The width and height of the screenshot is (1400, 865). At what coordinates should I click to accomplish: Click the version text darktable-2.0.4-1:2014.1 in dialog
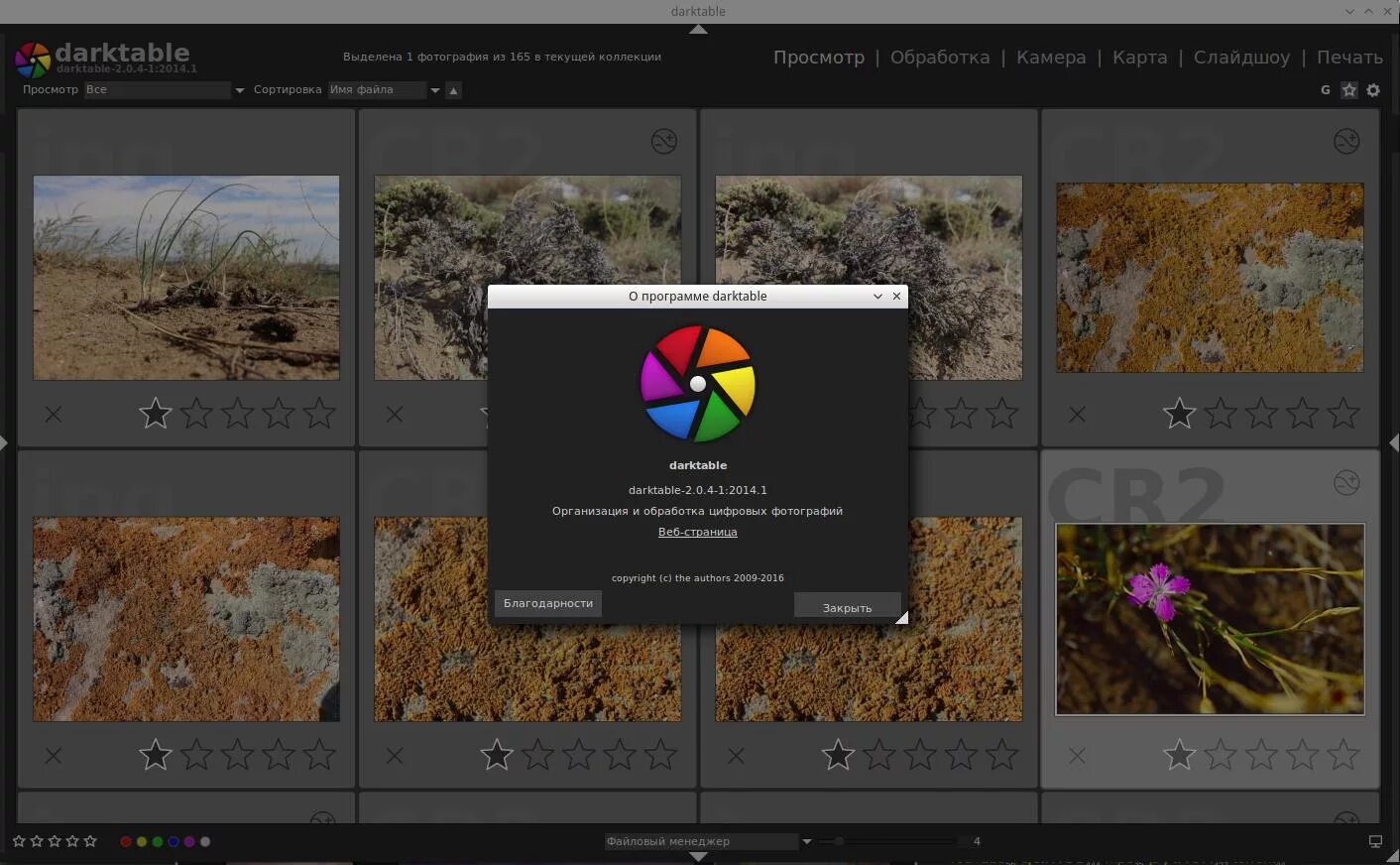[698, 490]
